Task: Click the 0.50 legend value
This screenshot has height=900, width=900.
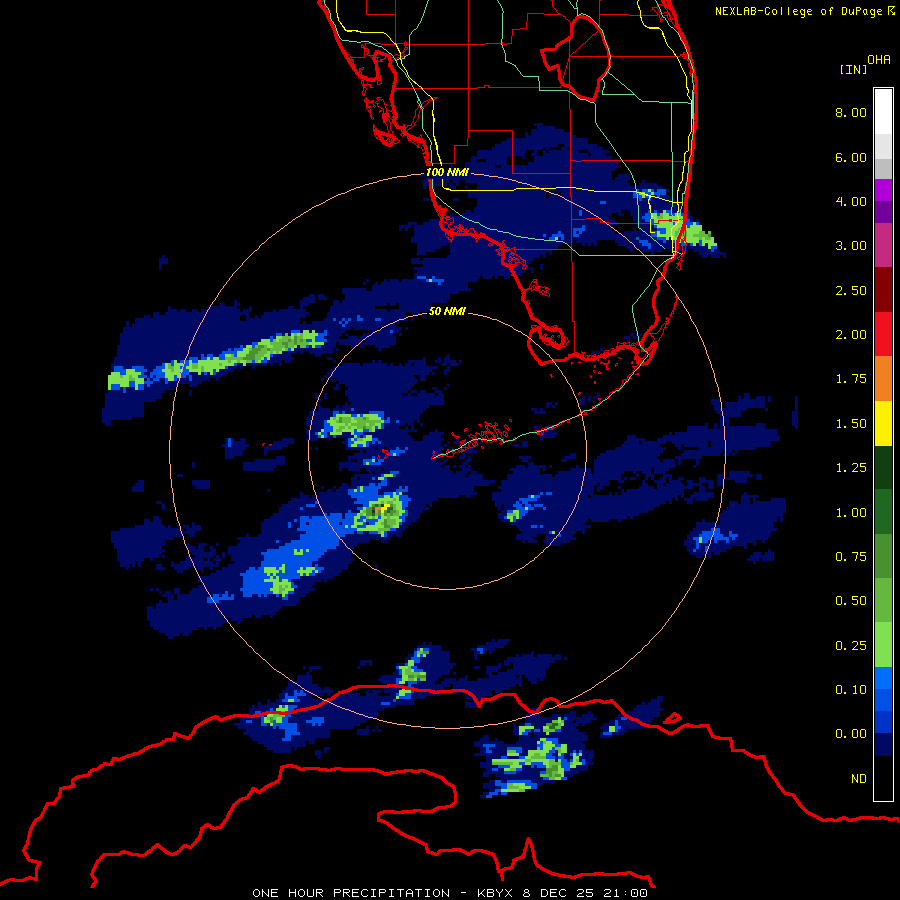Action: 851,601
